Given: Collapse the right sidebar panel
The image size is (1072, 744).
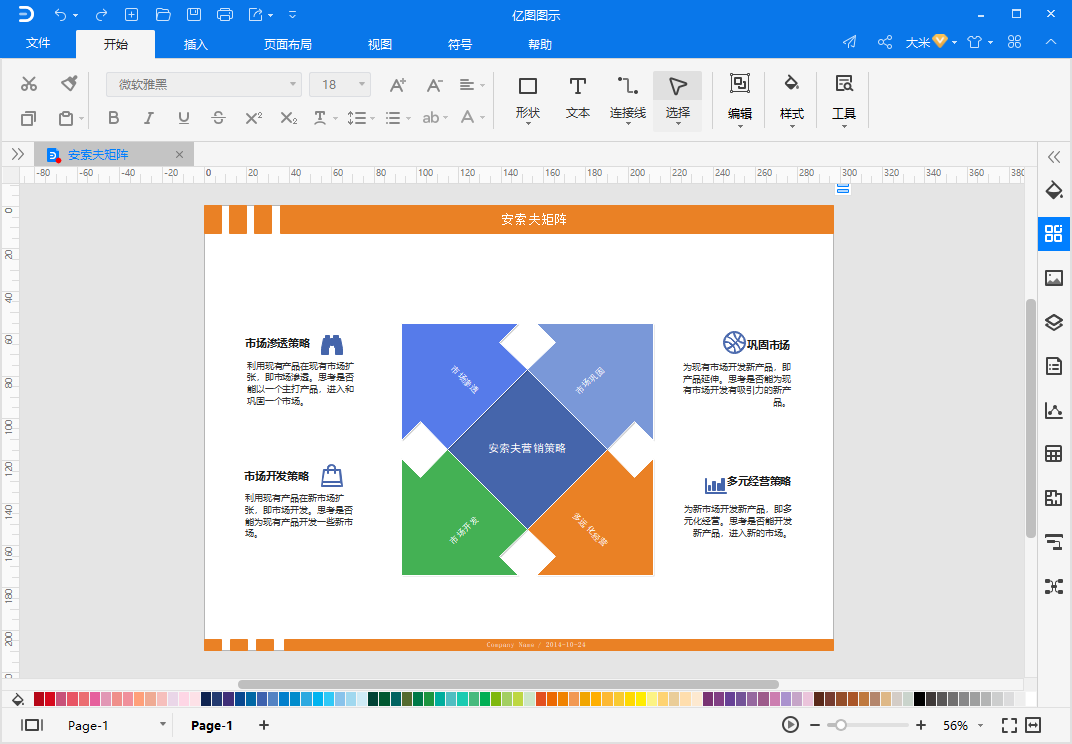Looking at the screenshot, I should coord(1054,157).
